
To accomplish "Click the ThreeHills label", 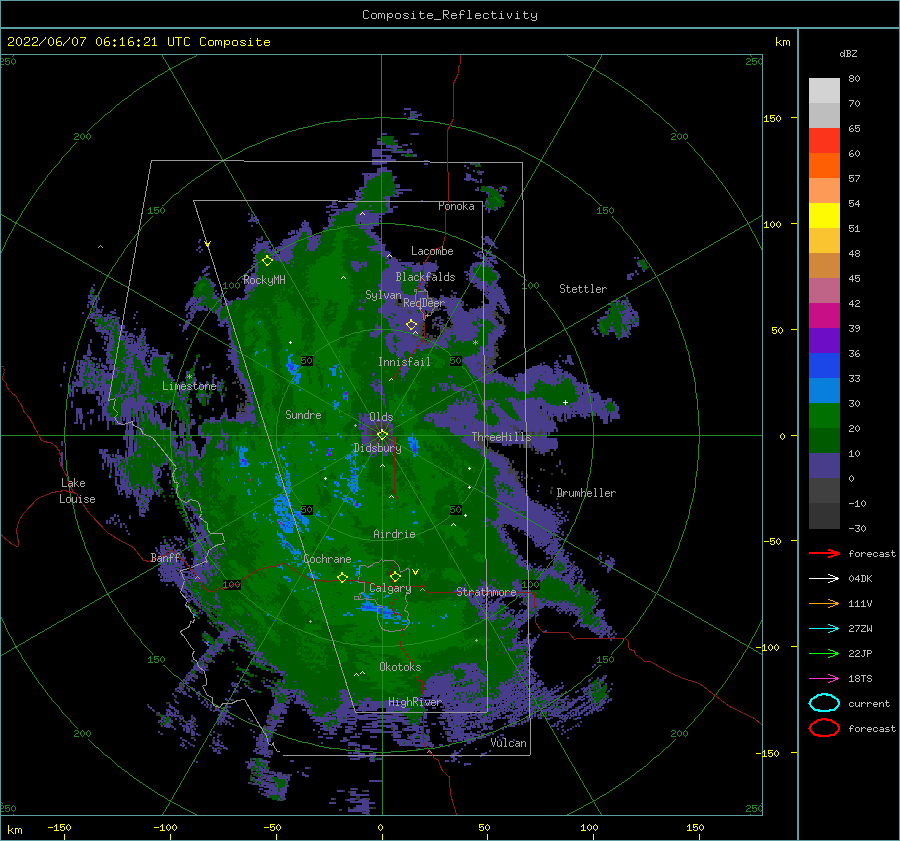I will 502,437.
